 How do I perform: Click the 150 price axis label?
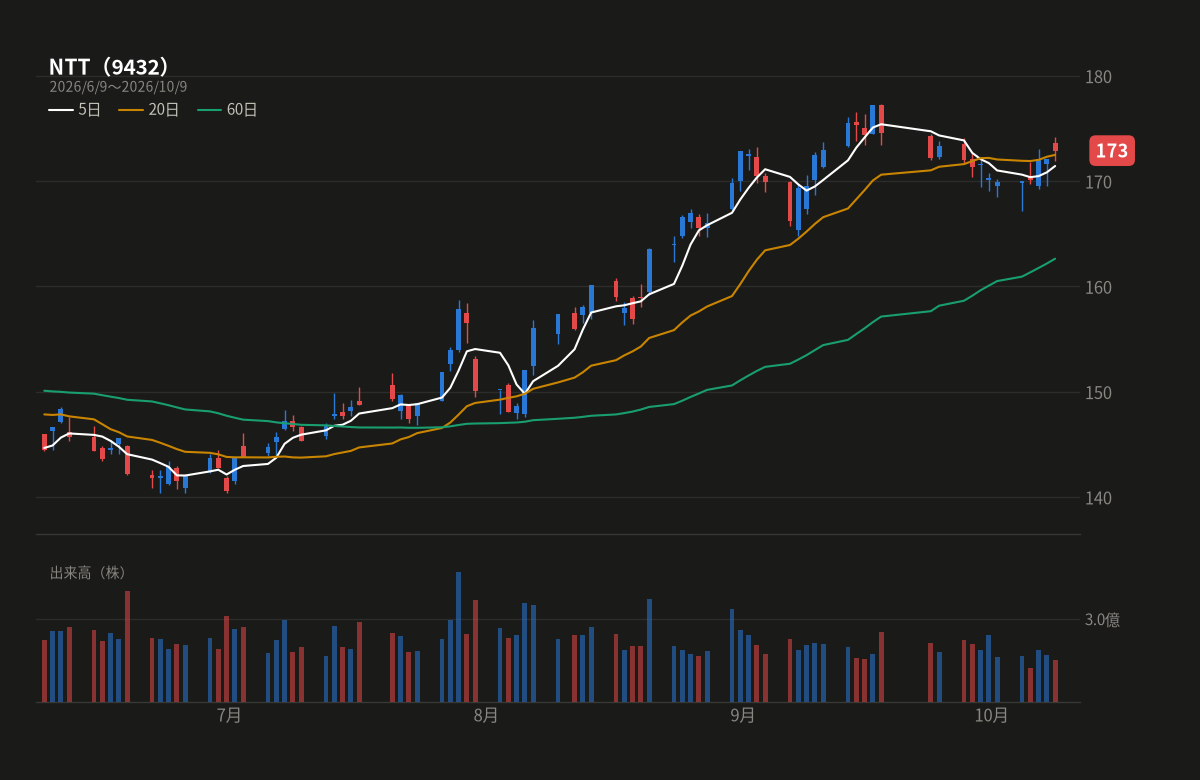pyautogui.click(x=1099, y=392)
